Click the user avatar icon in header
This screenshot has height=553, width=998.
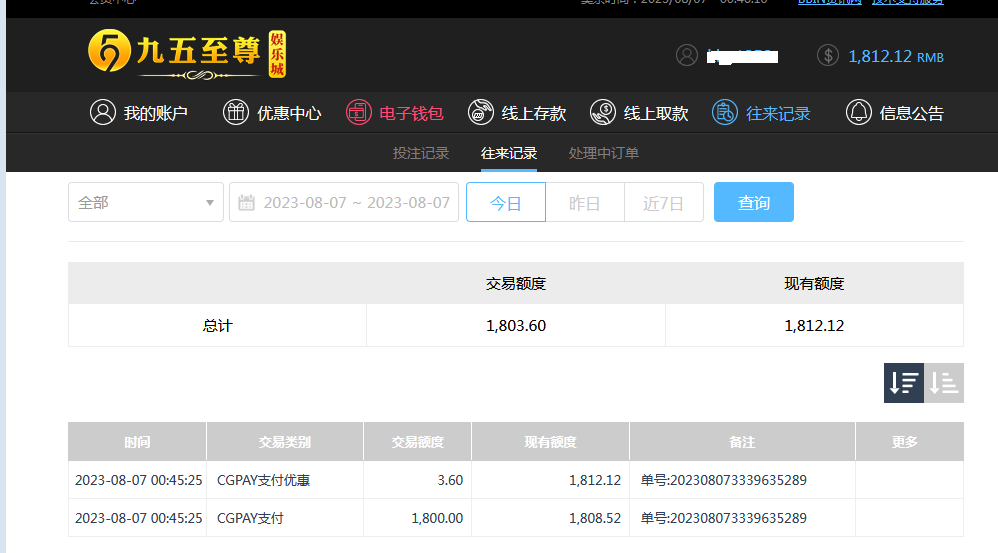click(687, 55)
